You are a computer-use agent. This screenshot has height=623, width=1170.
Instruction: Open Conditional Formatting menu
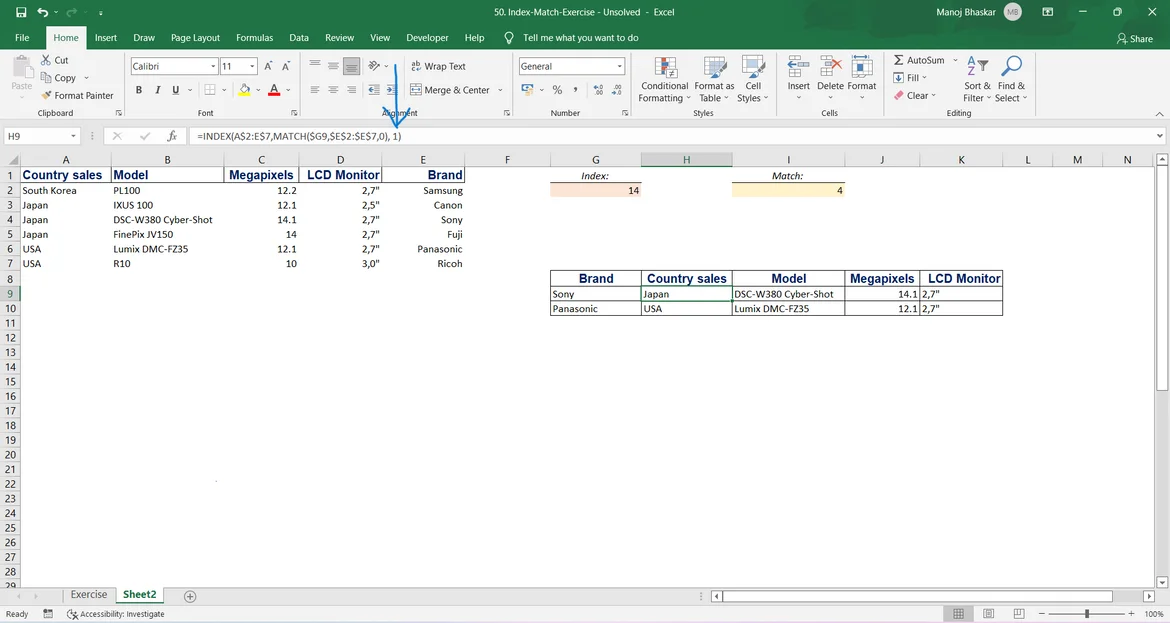[665, 80]
